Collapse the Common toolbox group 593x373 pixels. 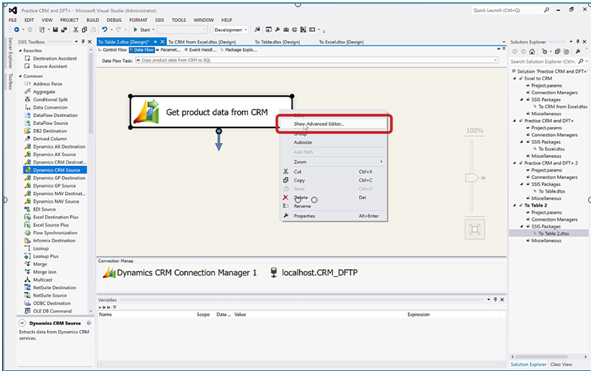20,76
